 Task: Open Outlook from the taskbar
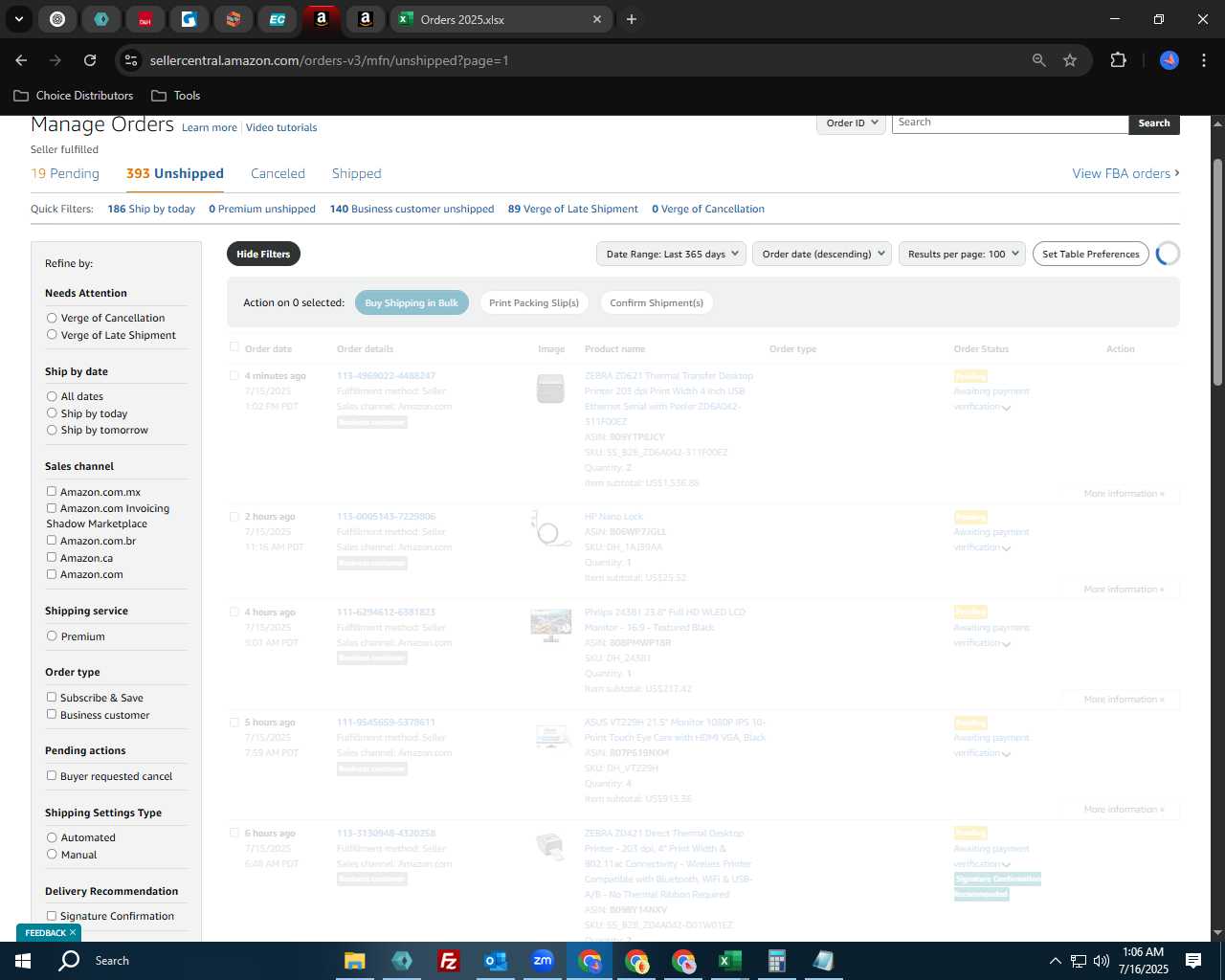[x=495, y=961]
